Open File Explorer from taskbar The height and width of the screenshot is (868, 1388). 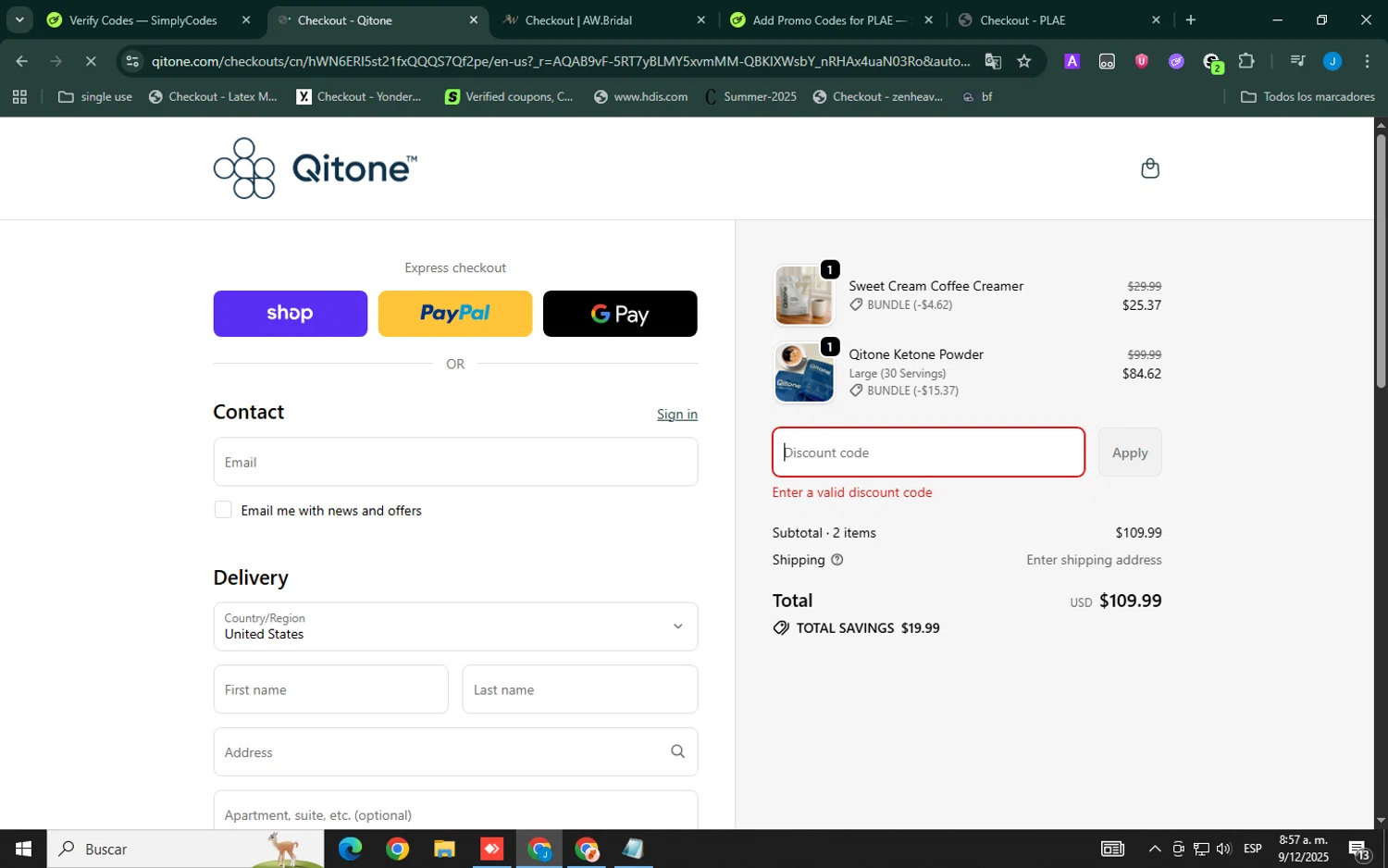tap(444, 849)
